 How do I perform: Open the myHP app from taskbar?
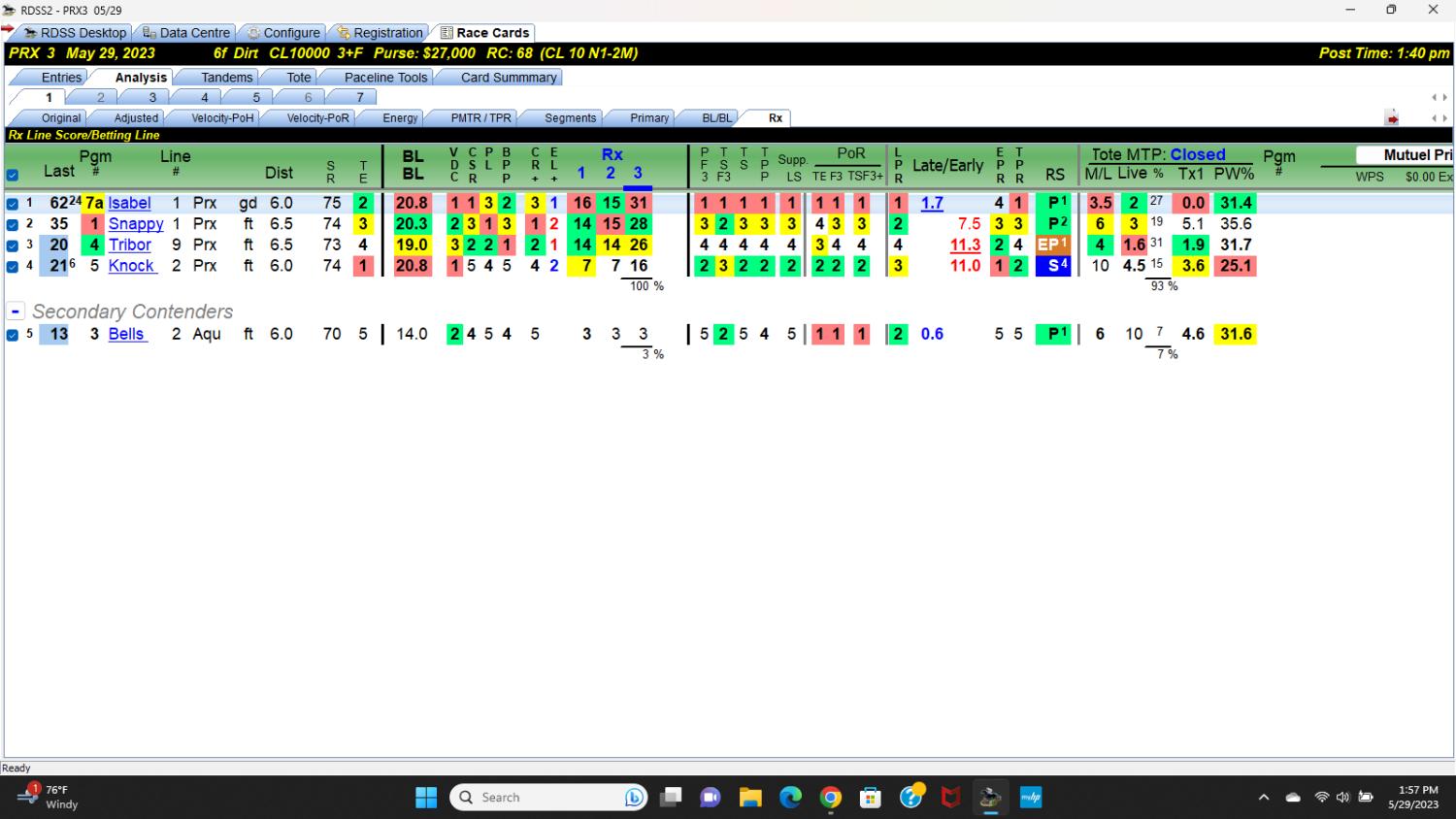pos(1030,798)
